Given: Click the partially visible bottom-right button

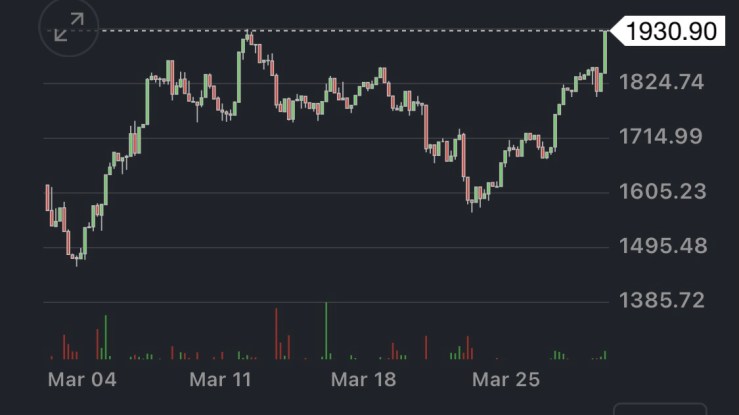Looking at the screenshot, I should (x=660, y=408).
